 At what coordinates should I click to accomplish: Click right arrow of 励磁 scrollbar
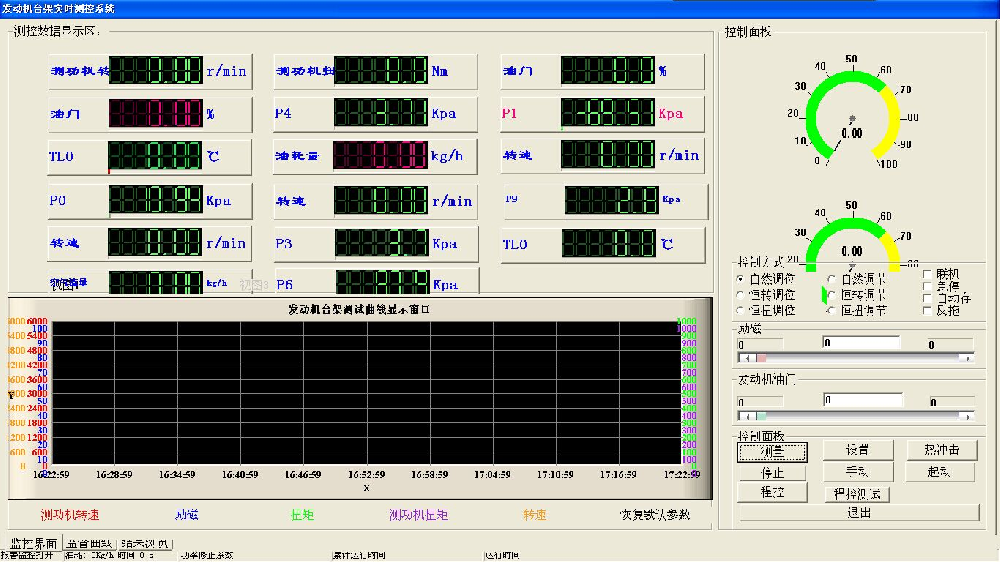click(967, 359)
